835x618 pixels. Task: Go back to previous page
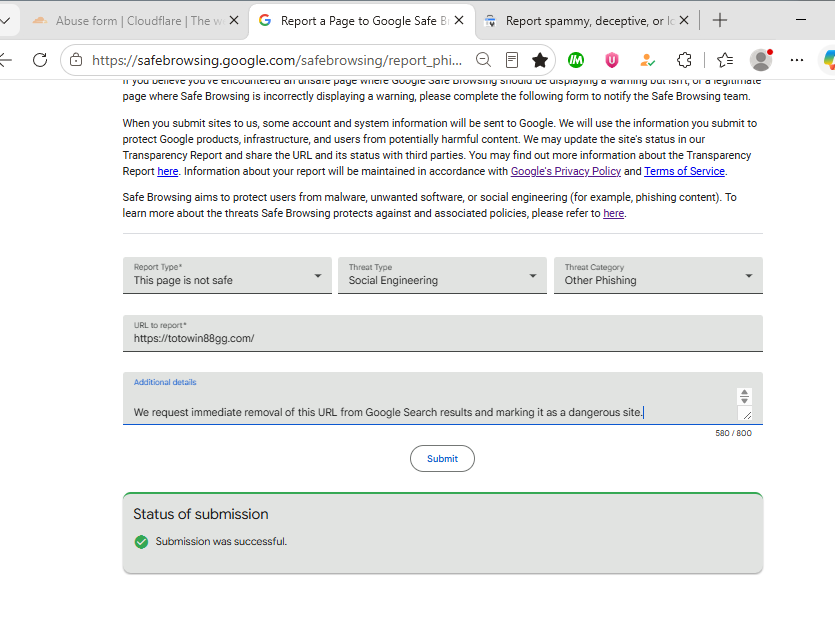(5, 60)
